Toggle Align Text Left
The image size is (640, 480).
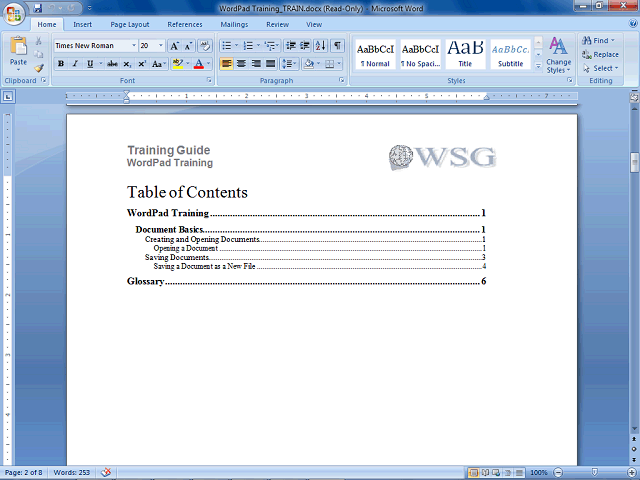point(227,64)
